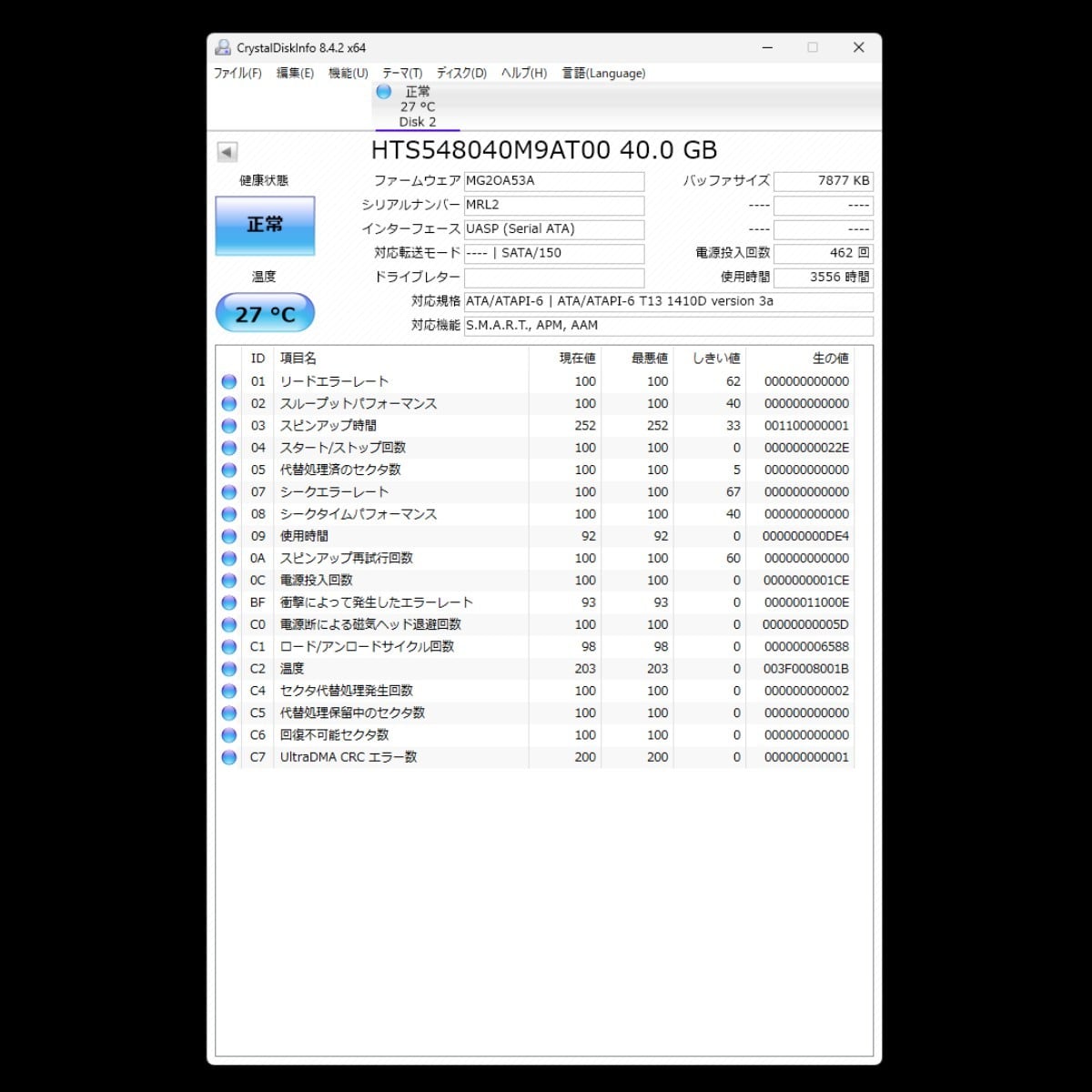Click raw value 0000000001CE in 電源投入回数 row
Image resolution: width=1092 pixels, height=1092 pixels.
pos(806,581)
